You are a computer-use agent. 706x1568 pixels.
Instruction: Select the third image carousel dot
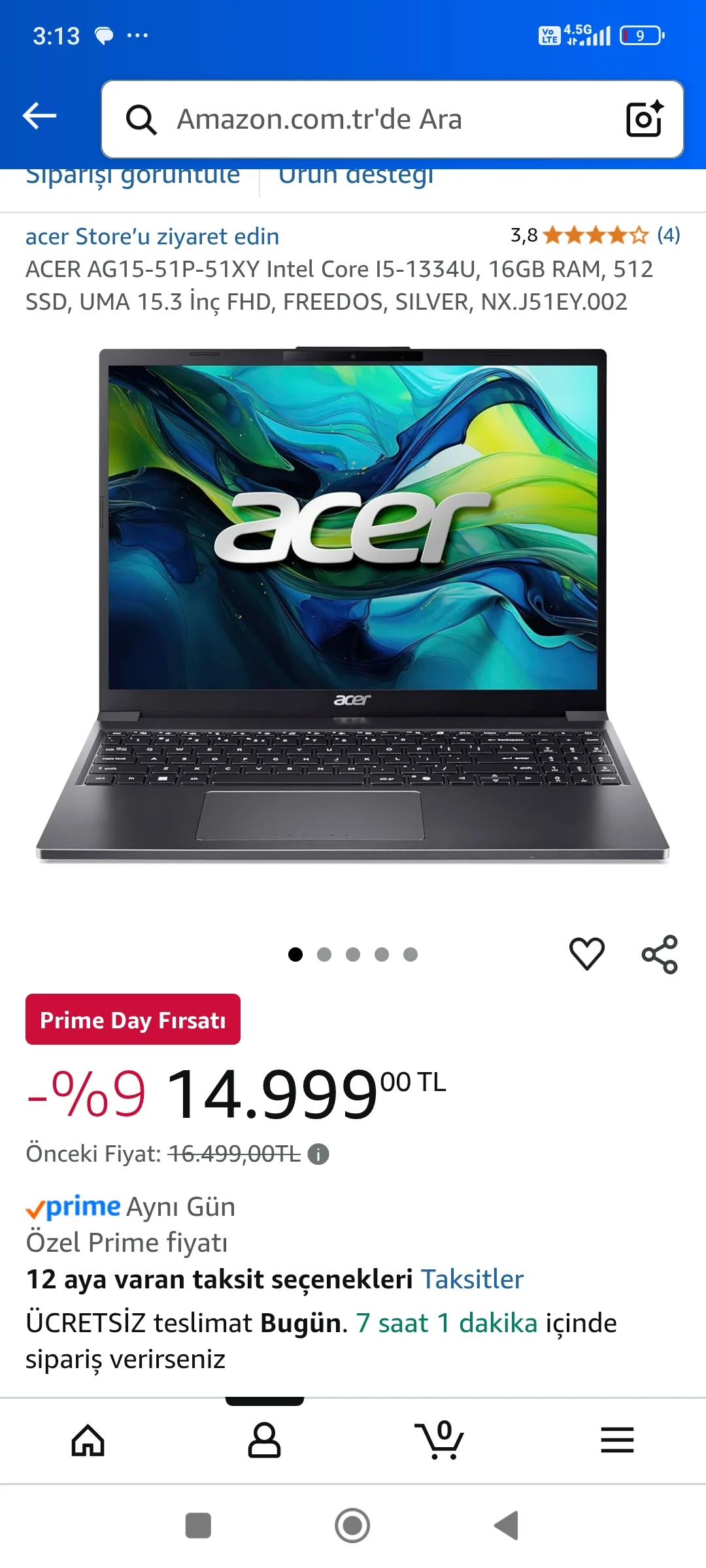coord(353,955)
